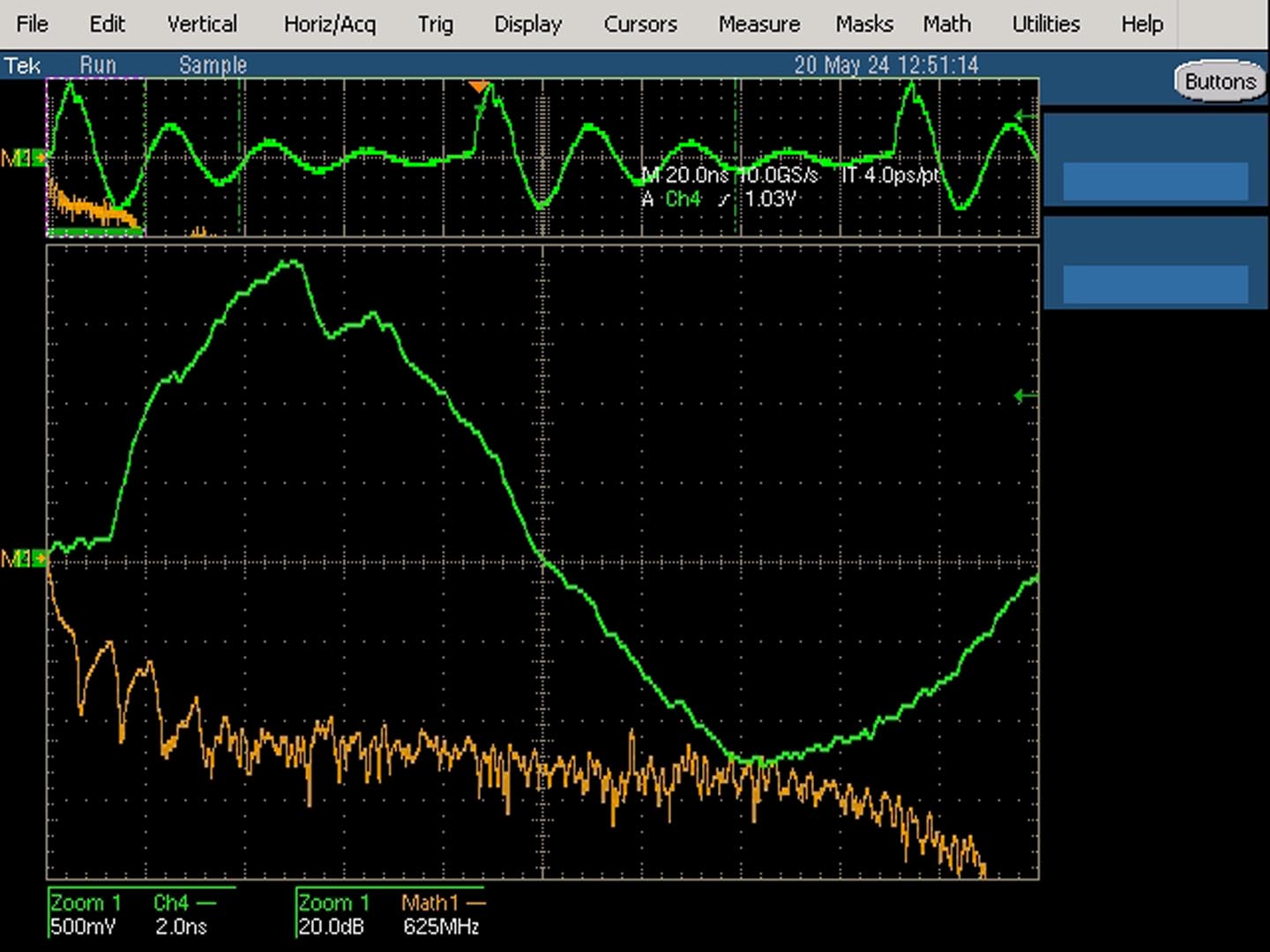The image size is (1270, 952).
Task: Click the Buttons mode button
Action: [x=1220, y=82]
